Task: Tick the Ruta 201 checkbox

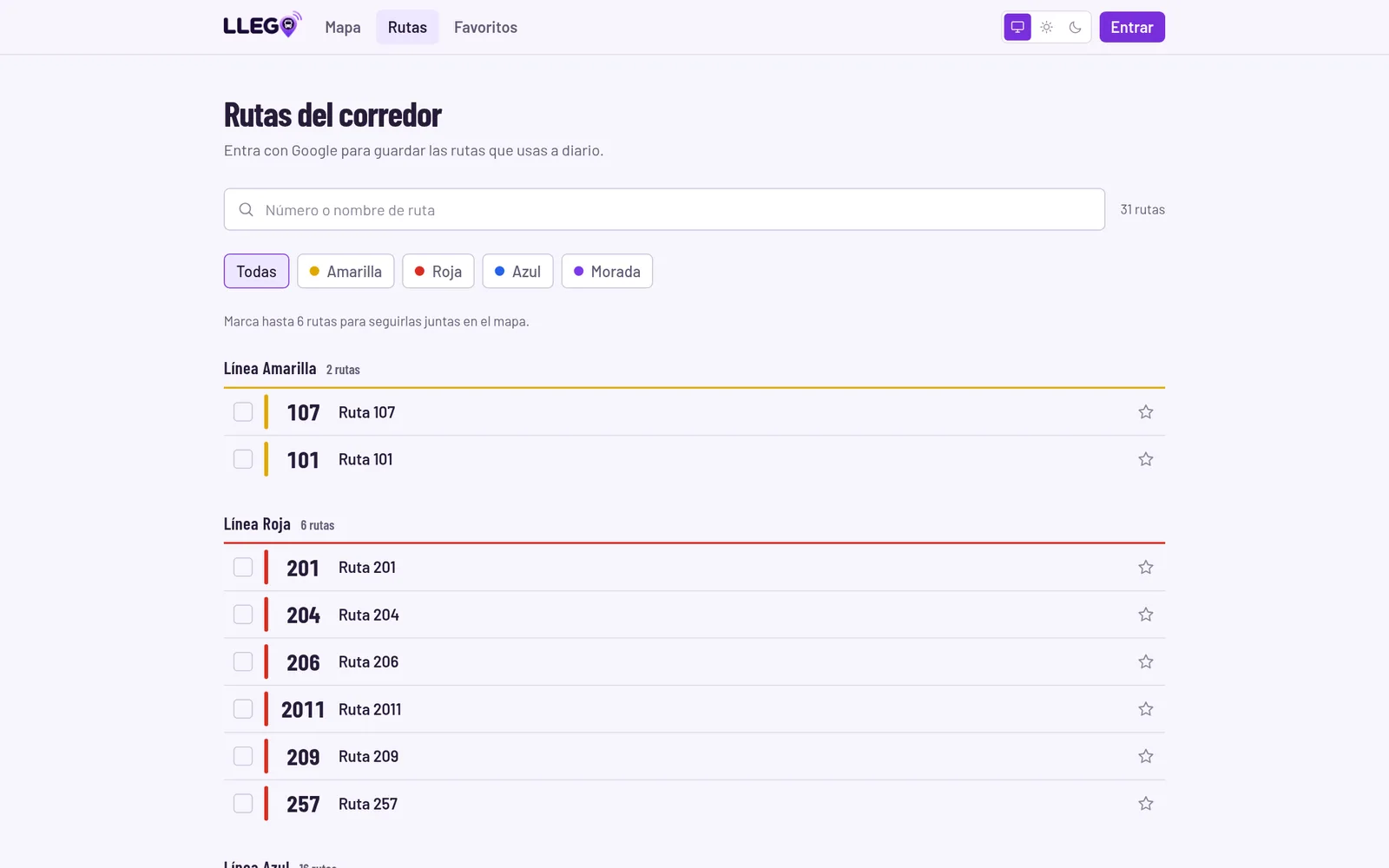Action: click(x=243, y=568)
